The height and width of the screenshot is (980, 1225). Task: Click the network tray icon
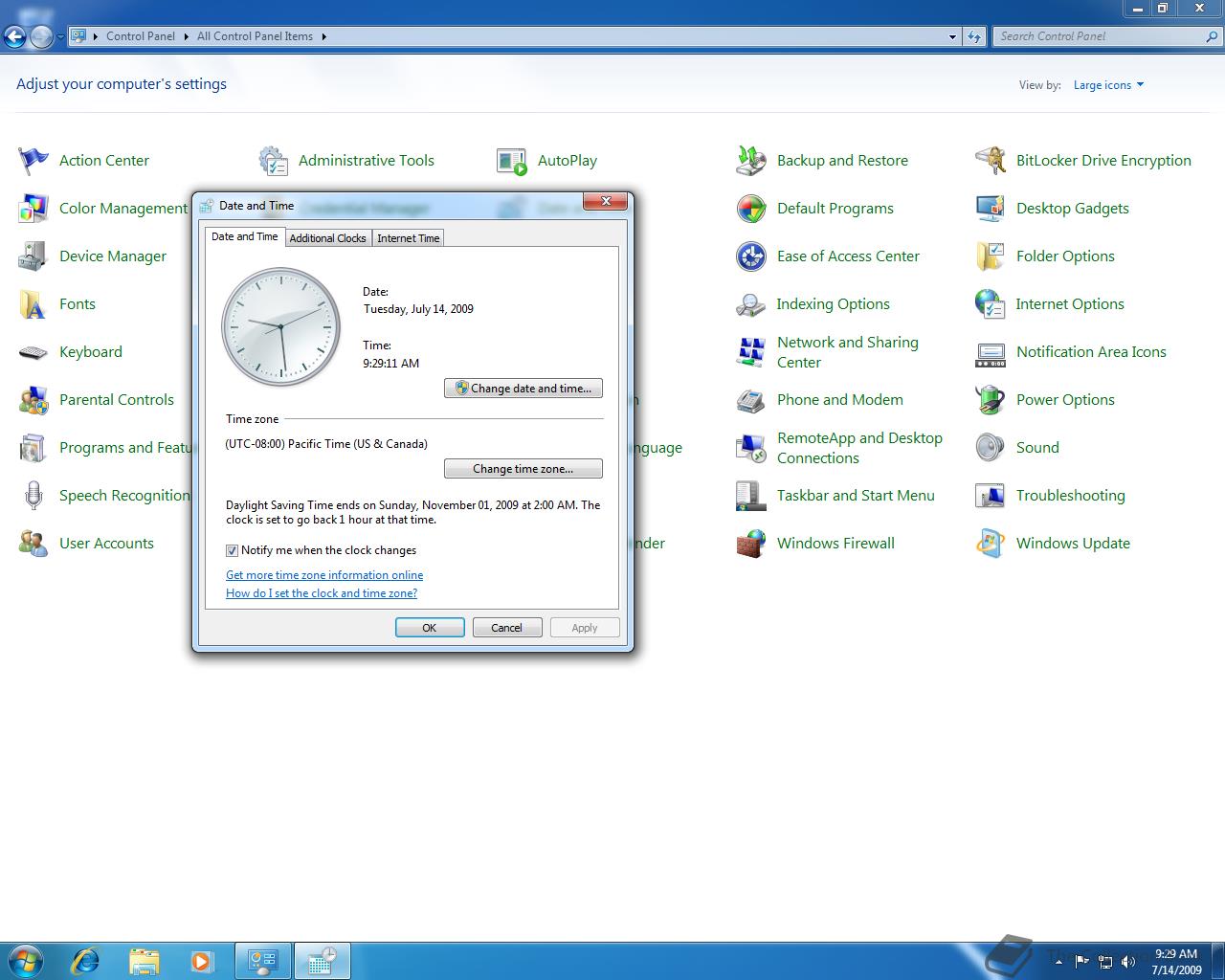[1105, 962]
